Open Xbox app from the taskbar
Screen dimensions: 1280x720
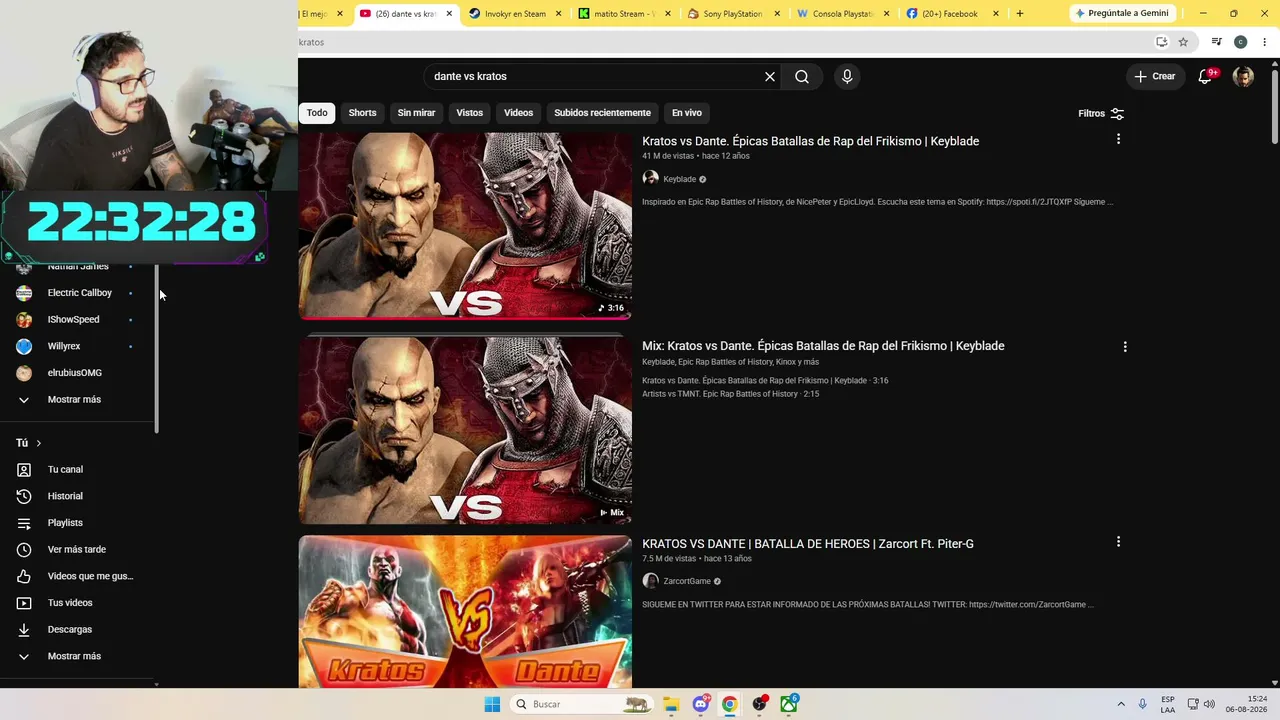[789, 704]
